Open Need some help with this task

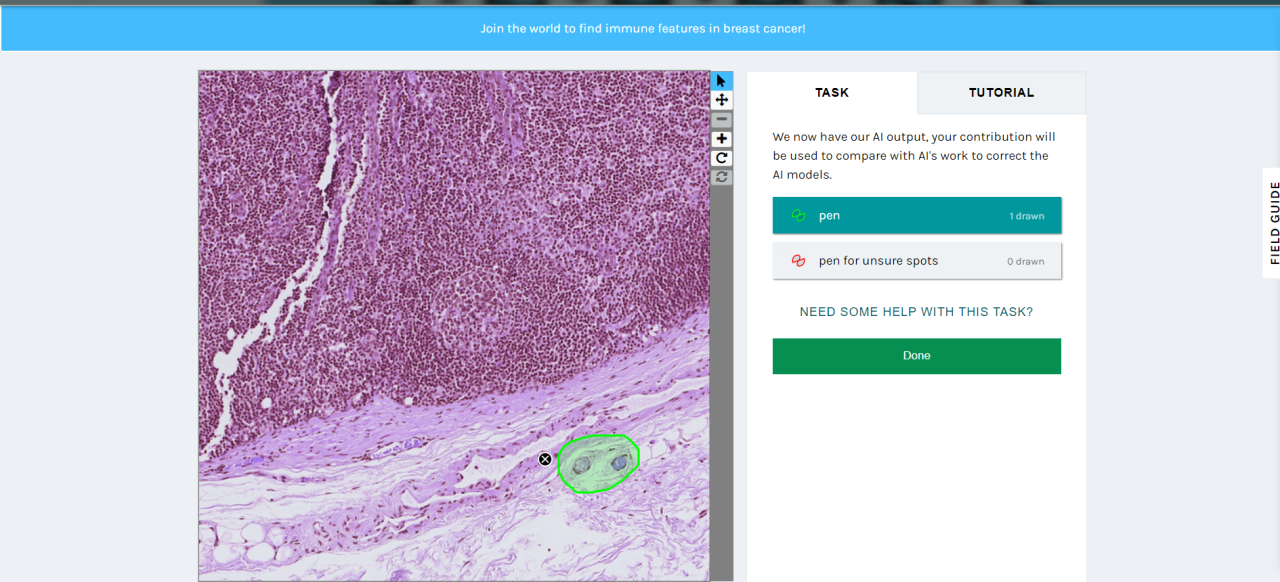[x=916, y=312]
